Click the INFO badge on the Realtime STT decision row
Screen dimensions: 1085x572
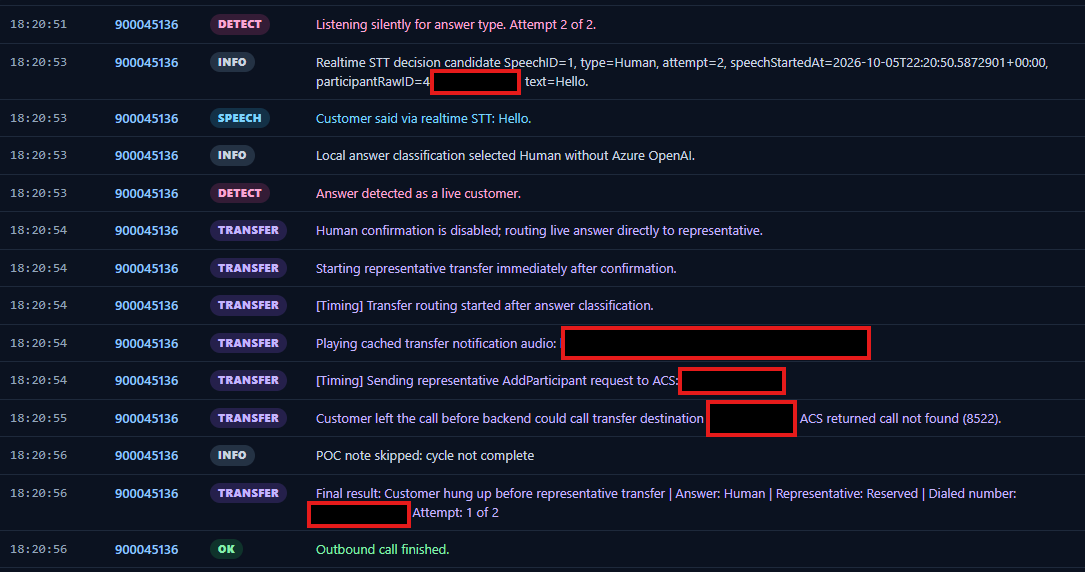232,62
